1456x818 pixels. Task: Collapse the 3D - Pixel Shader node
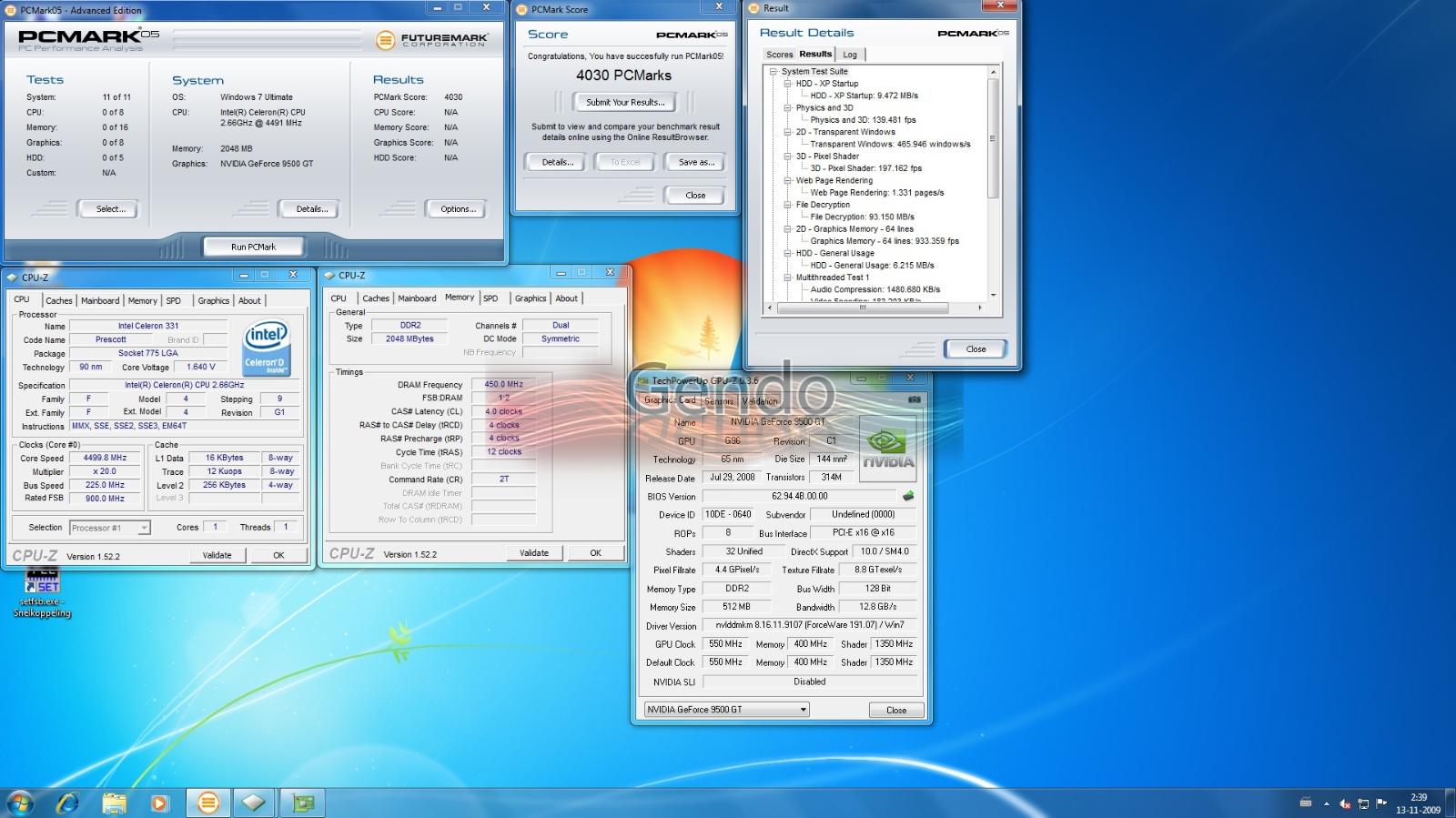pos(788,156)
